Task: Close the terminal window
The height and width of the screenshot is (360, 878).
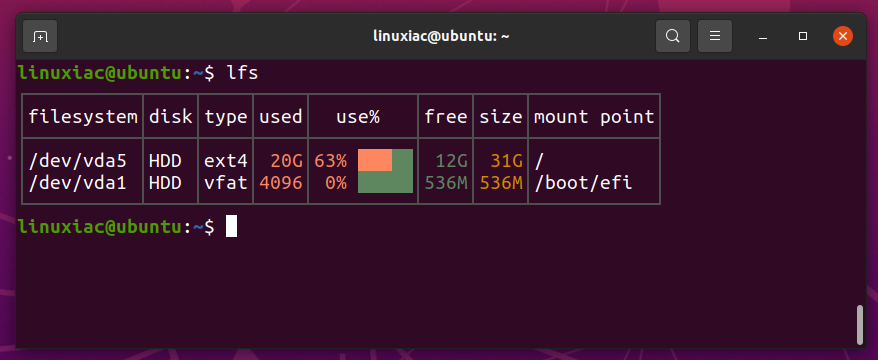Action: pos(843,36)
